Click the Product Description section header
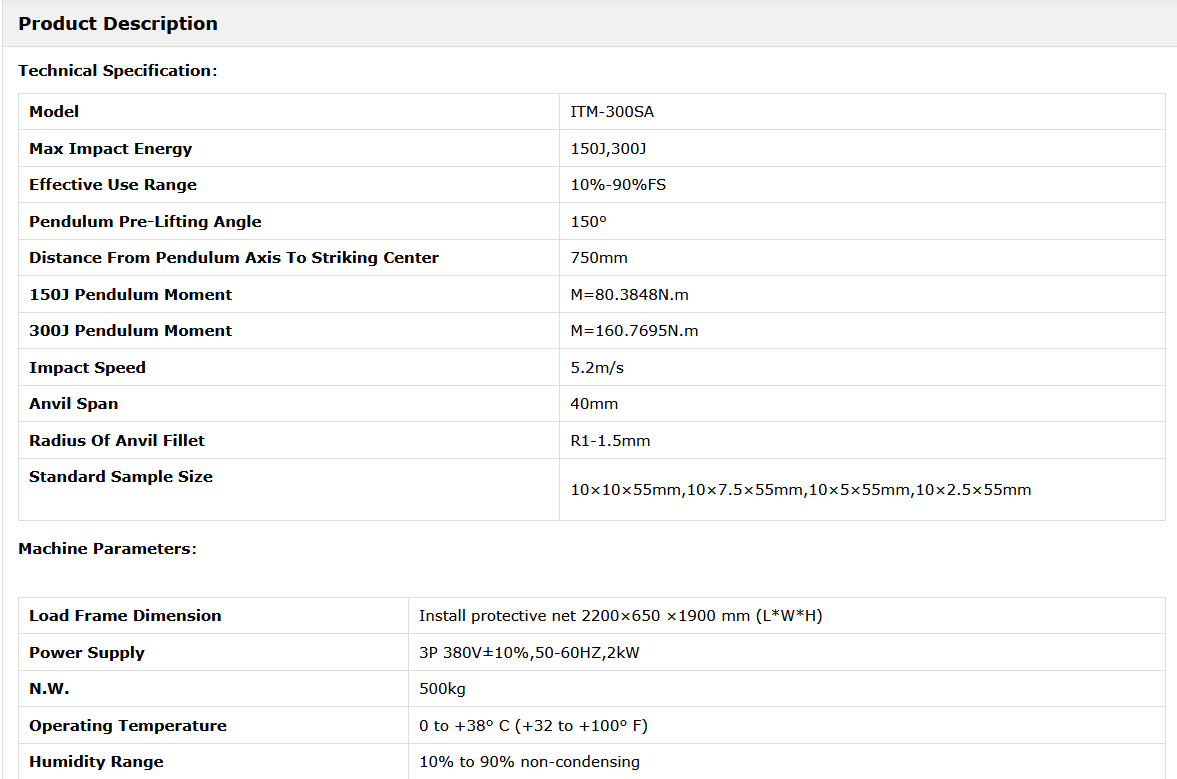Viewport: 1177px width, 779px height. pyautogui.click(x=118, y=24)
